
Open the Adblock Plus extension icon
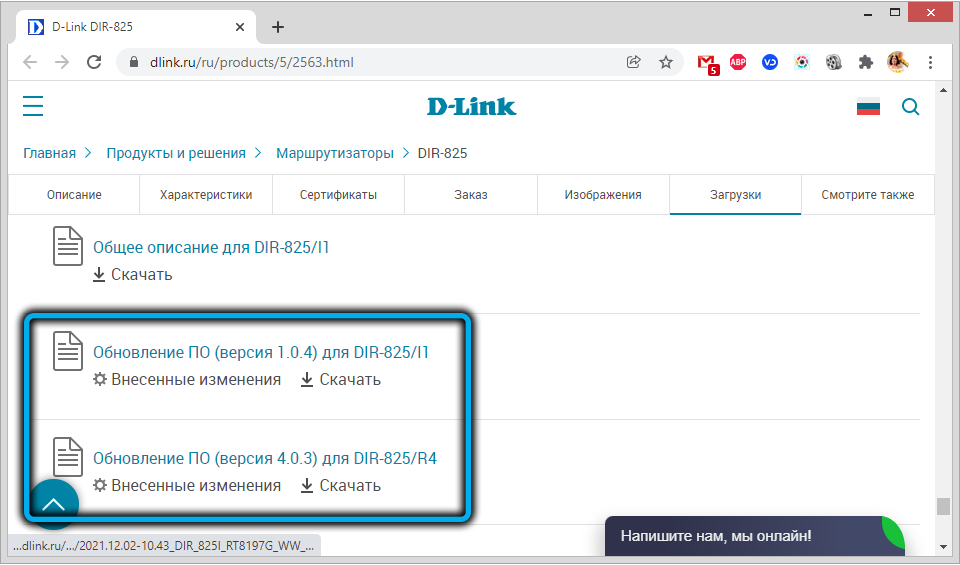coord(738,62)
